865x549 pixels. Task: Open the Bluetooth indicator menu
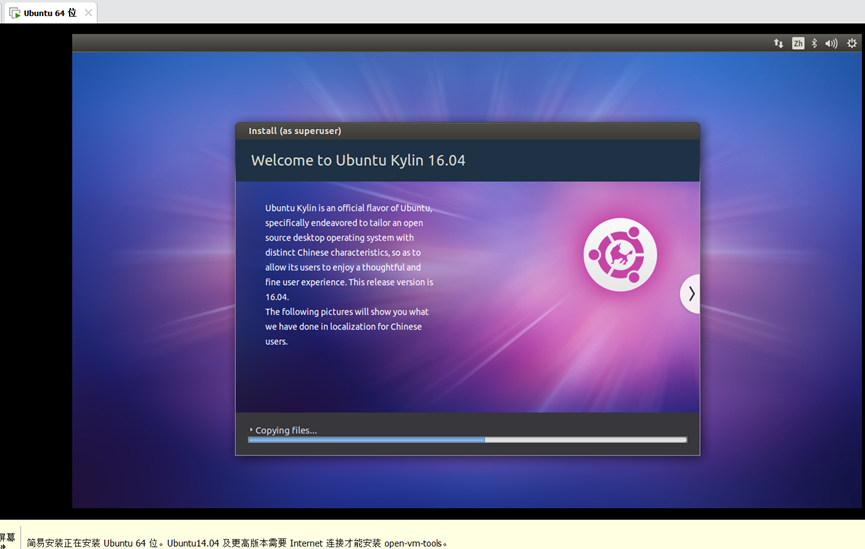[814, 43]
